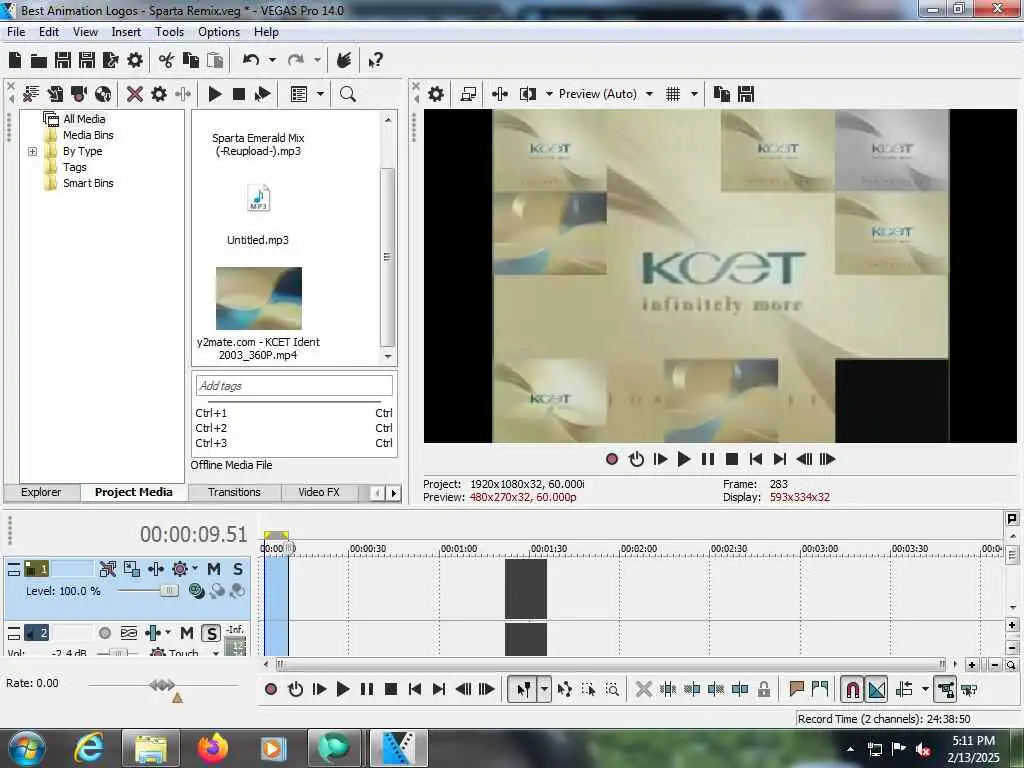The image size is (1024, 768).
Task: Copy snapshot to clipboard in preview toolbar
Action: 722,94
